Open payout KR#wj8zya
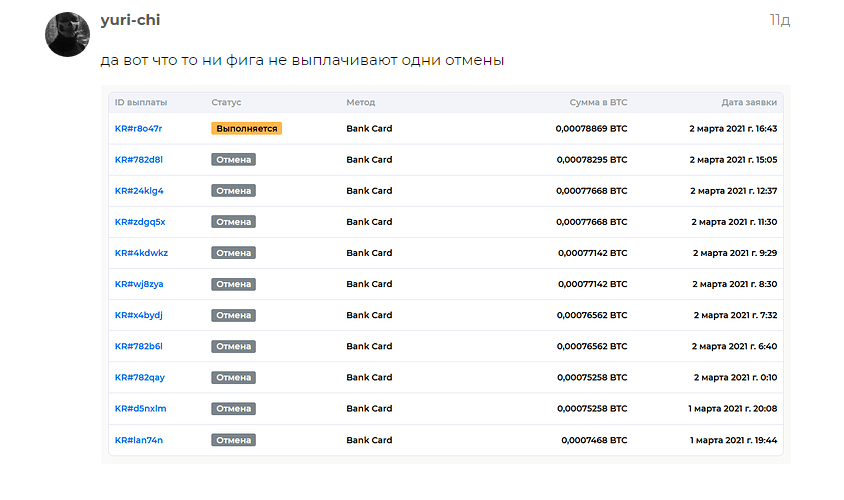 pyautogui.click(x=139, y=284)
